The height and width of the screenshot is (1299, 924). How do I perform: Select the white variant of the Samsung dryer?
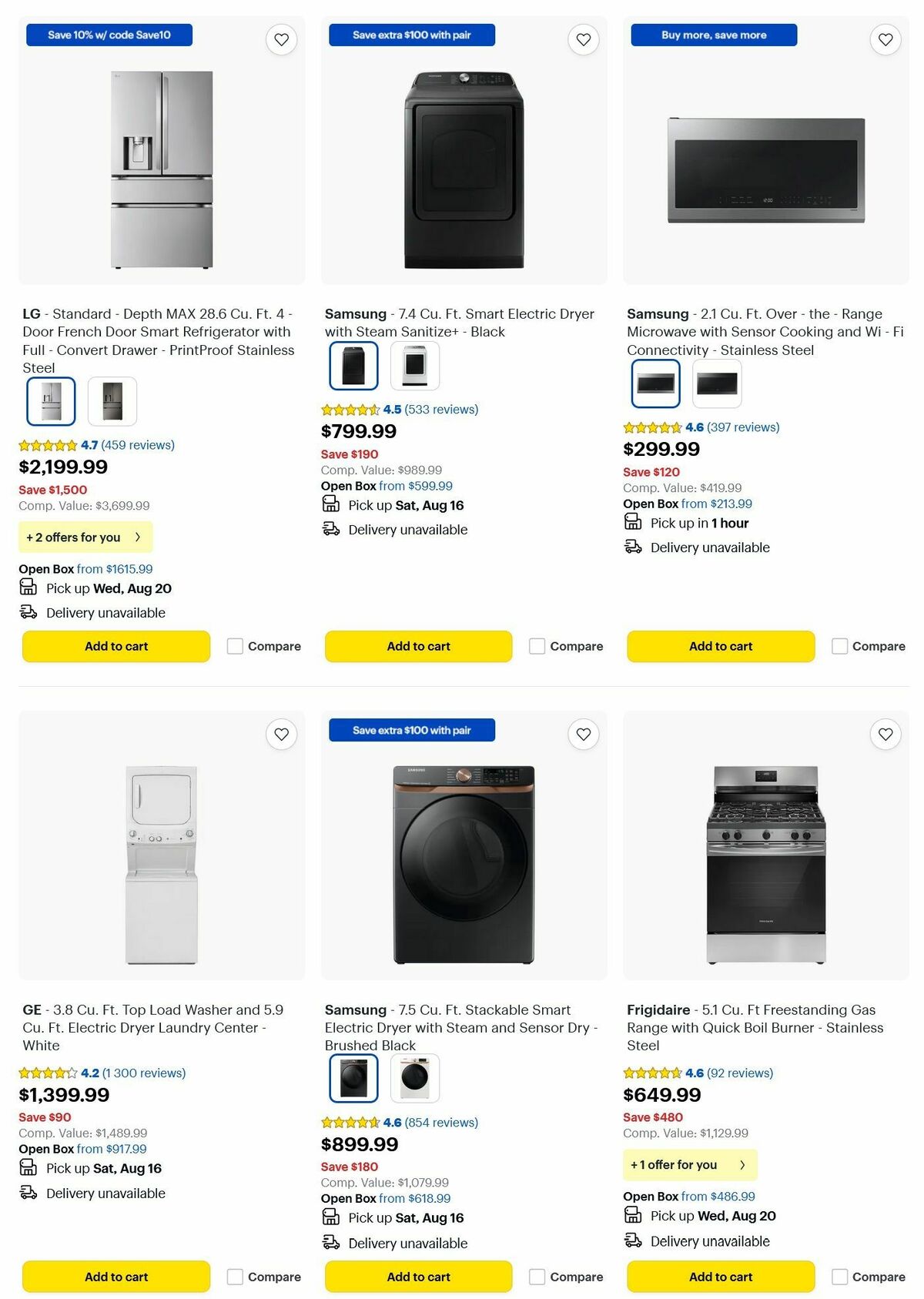(416, 365)
